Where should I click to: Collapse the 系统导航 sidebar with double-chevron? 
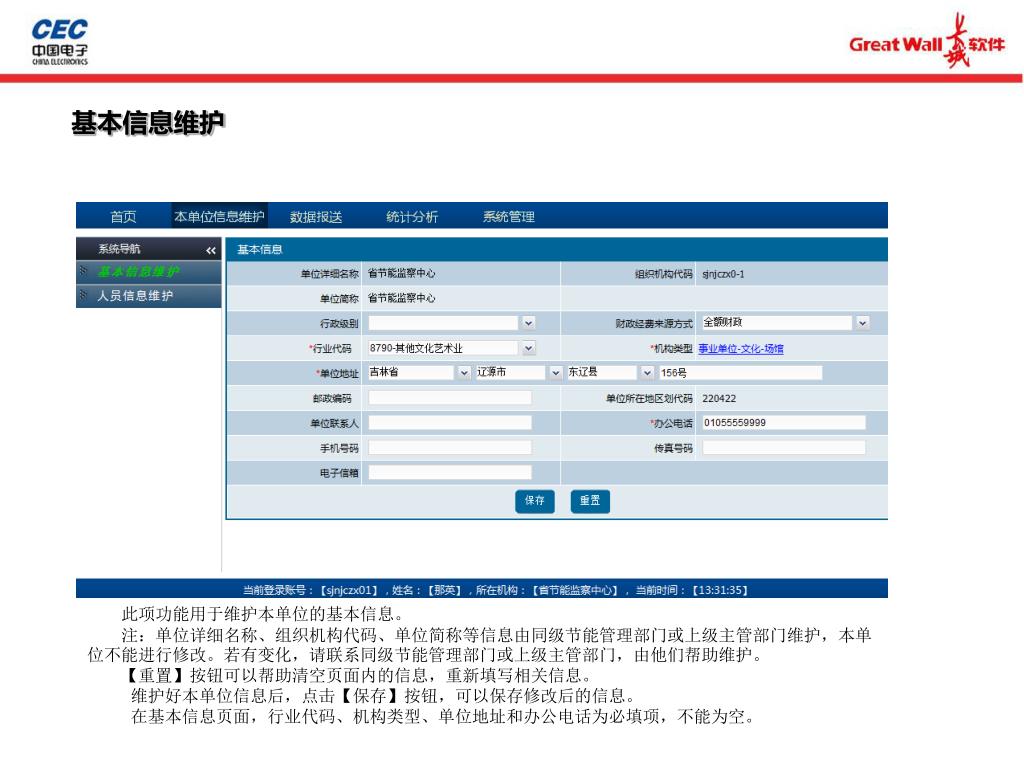[210, 250]
